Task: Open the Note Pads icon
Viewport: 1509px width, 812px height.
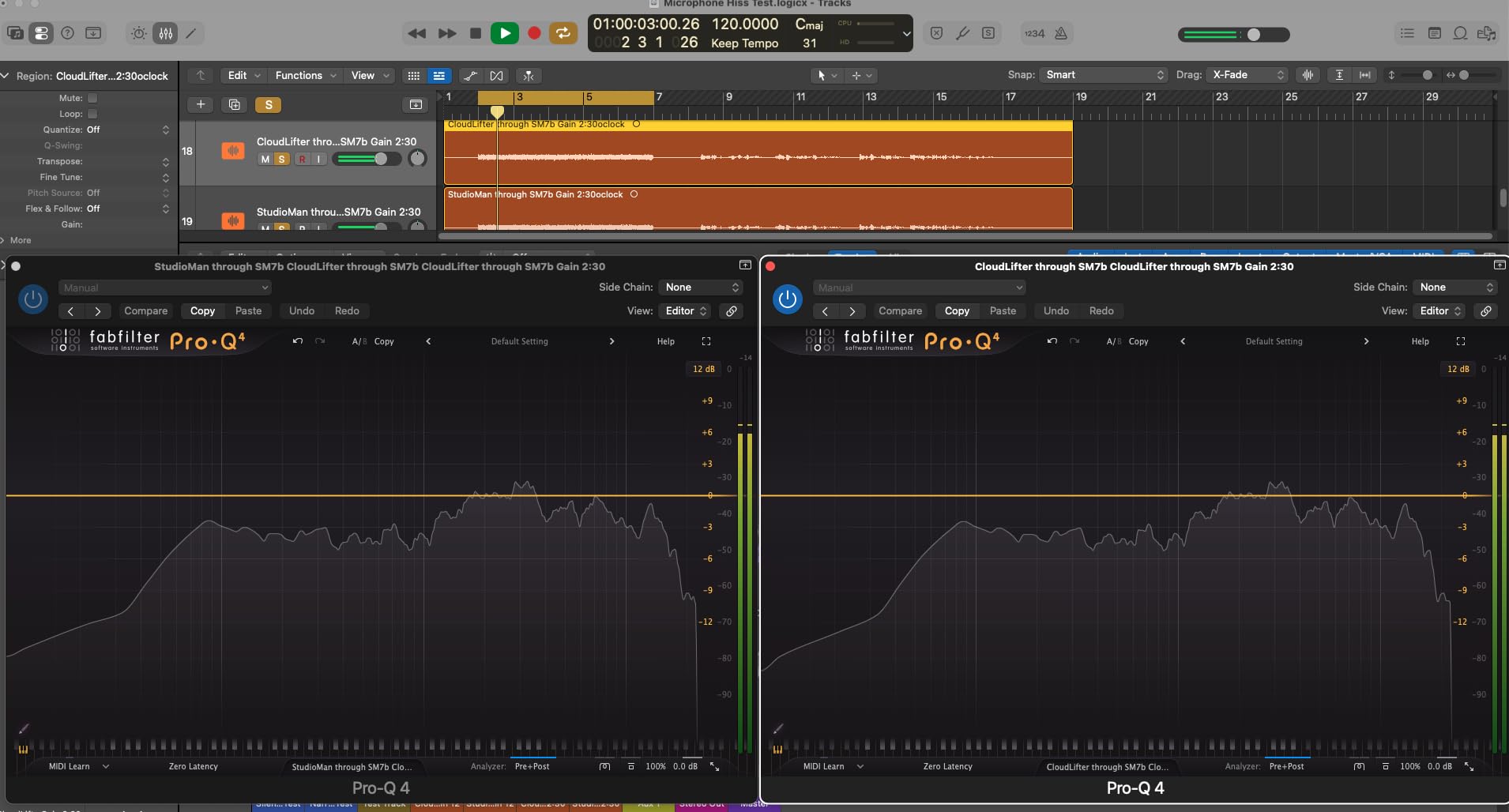Action: 1435,33
